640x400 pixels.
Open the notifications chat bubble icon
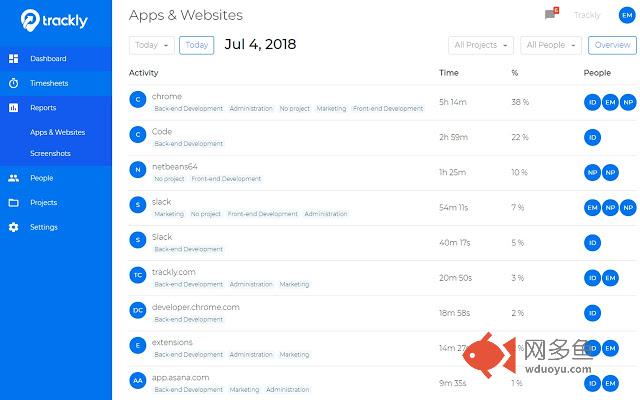tap(550, 15)
